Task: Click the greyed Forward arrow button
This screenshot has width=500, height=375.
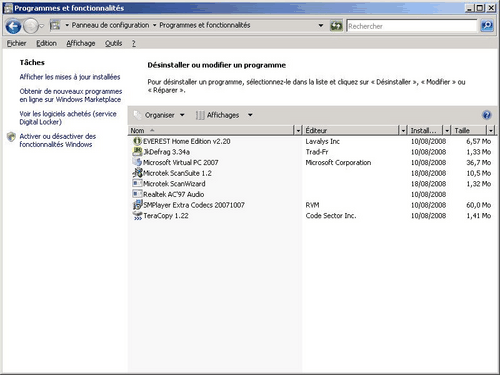Action: [x=31, y=26]
